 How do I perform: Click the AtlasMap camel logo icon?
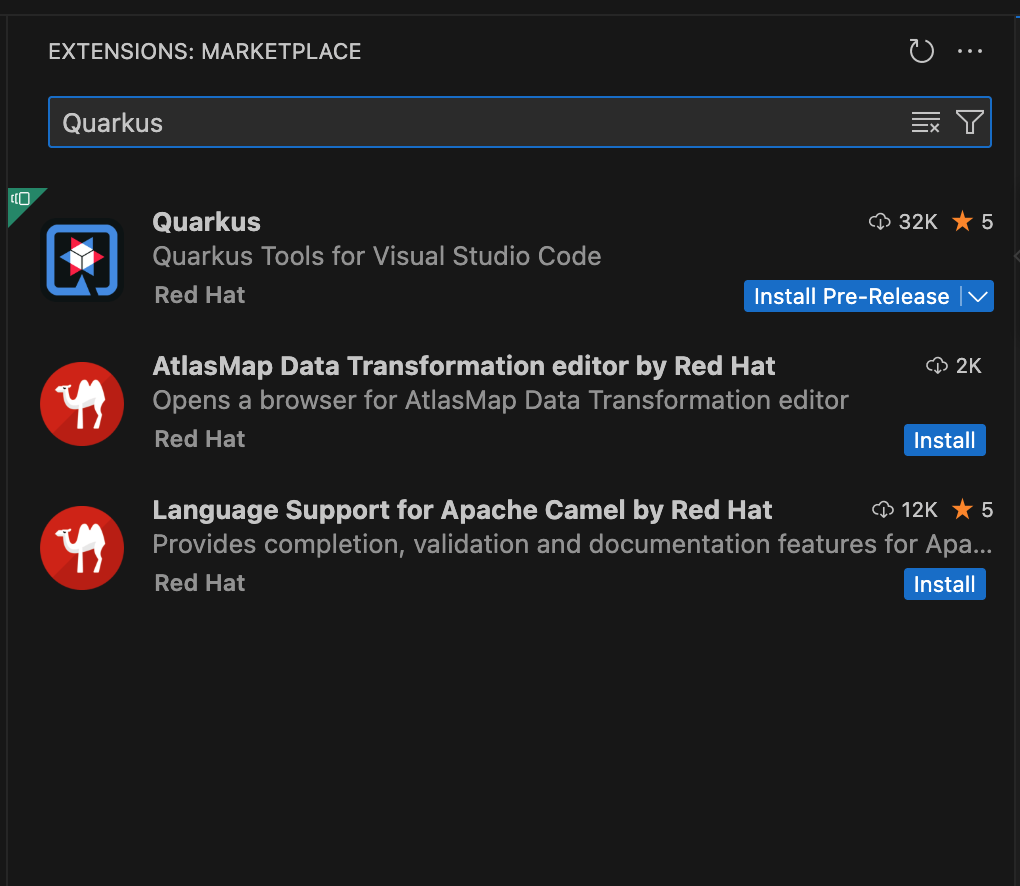[x=82, y=404]
